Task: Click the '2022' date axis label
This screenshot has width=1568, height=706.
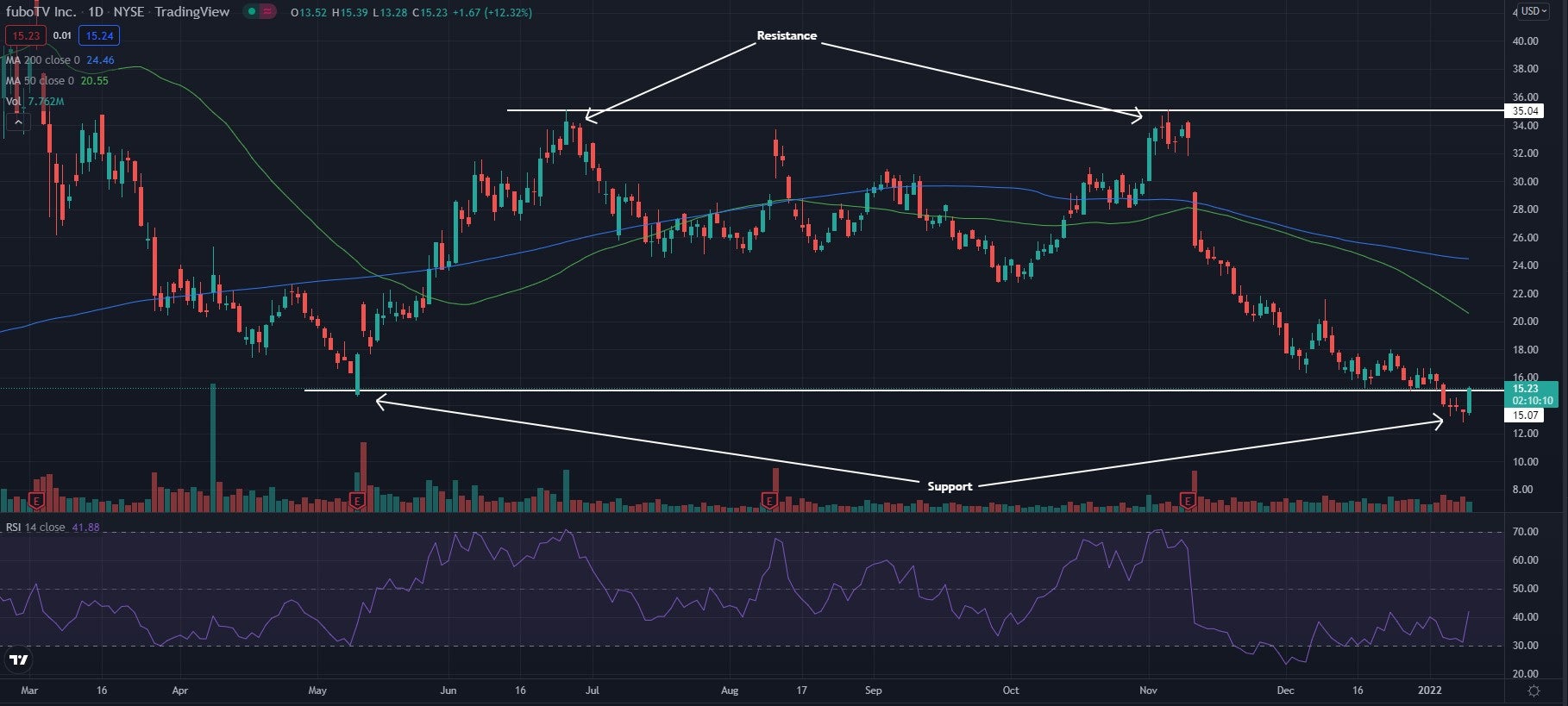Action: point(1429,690)
